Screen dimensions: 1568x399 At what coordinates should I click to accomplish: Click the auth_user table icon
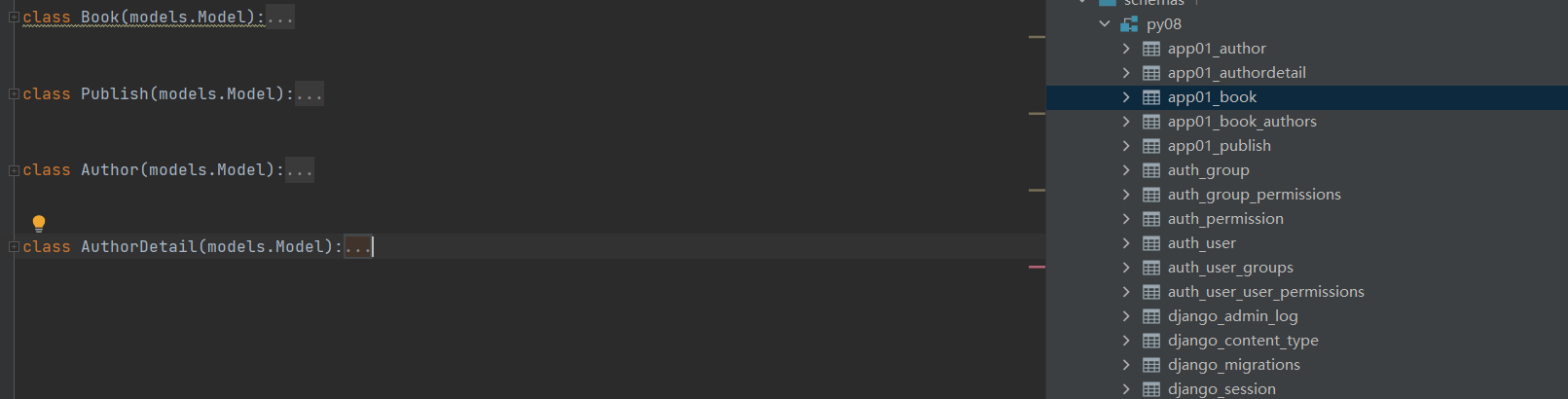pyautogui.click(x=1151, y=243)
